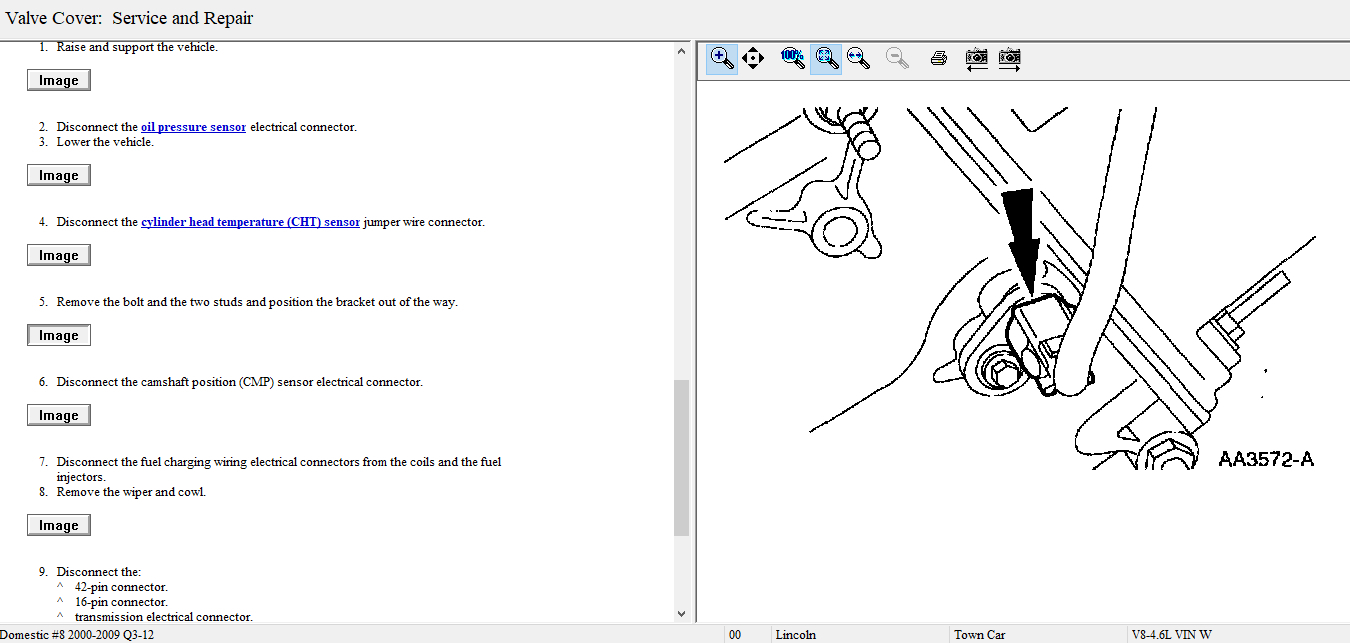Follow the cylinder head temperature (CHT) sensor link
The image size is (1350, 643).
(250, 222)
